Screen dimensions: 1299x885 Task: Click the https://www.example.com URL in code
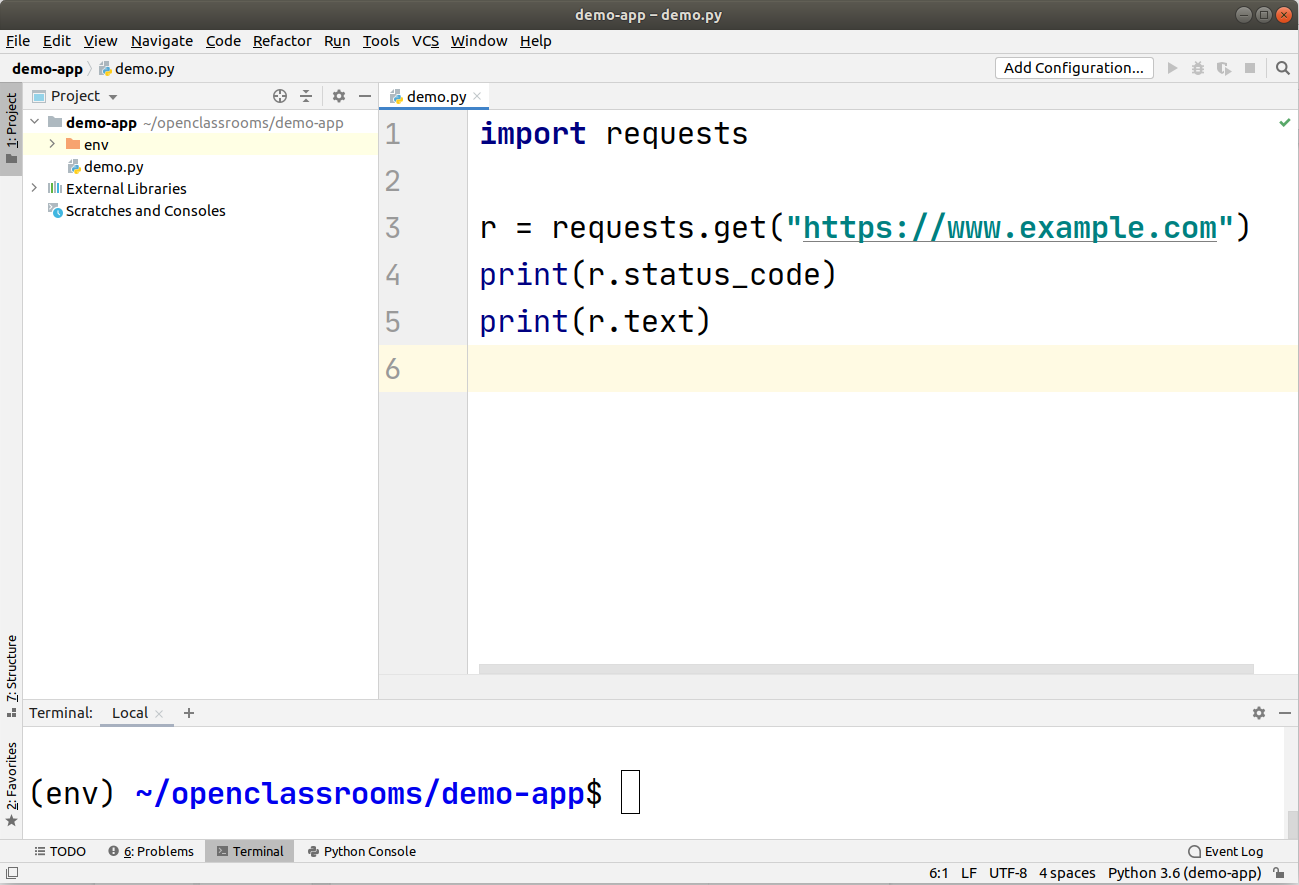[1010, 227]
